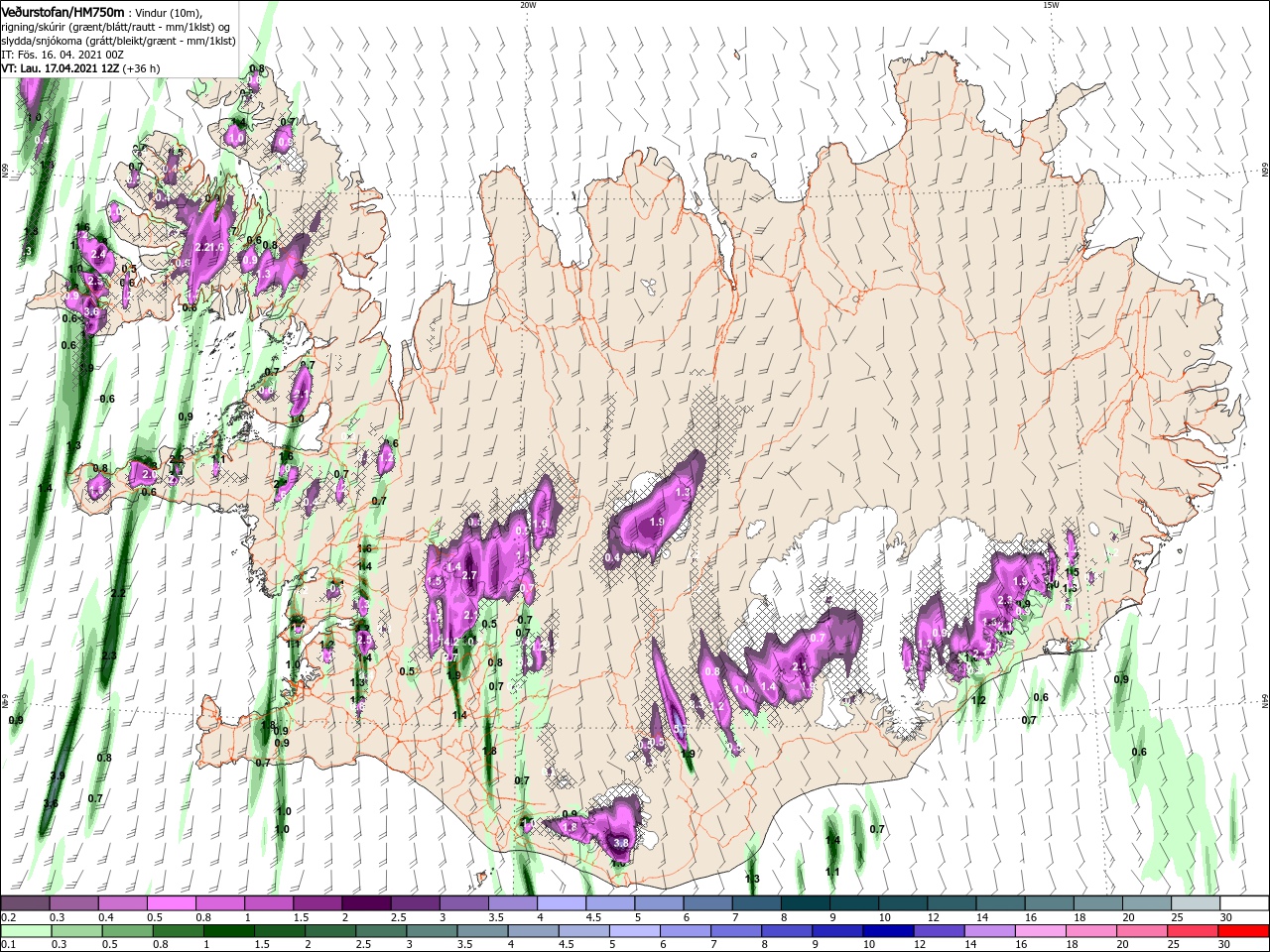The width and height of the screenshot is (1270, 952).
Task: Click the snow scale swatch labeled 10
Action: [902, 903]
